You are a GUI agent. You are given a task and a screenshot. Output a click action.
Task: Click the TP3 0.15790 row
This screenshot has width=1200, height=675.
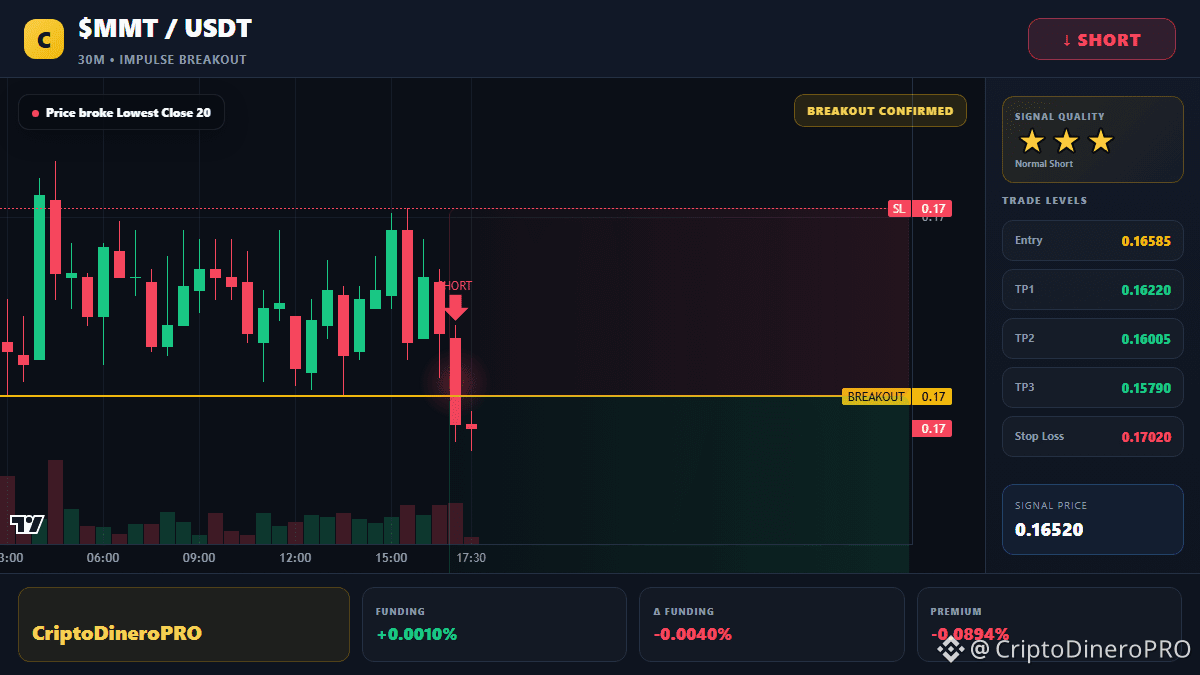pyautogui.click(x=1093, y=387)
